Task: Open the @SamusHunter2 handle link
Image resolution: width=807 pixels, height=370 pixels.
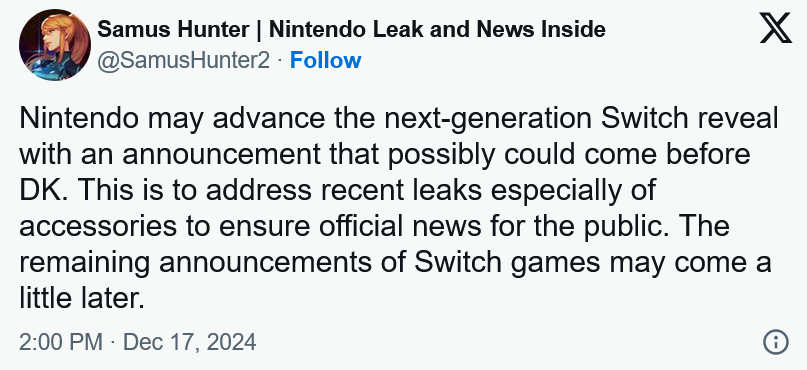Action: coord(184,61)
